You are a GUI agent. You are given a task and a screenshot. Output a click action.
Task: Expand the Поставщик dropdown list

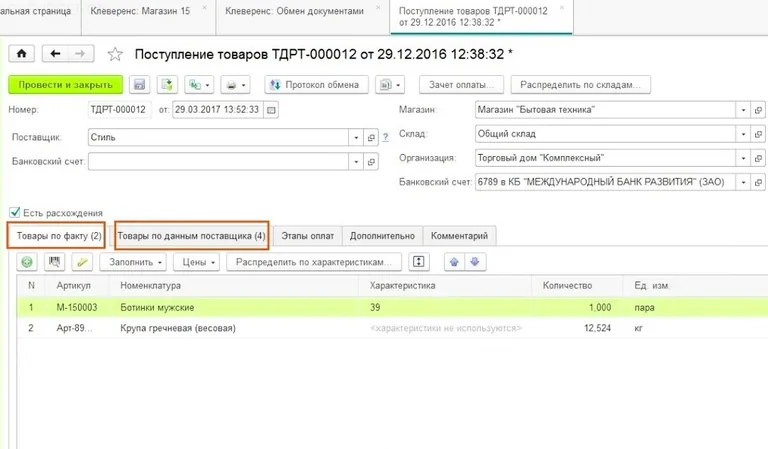pos(355,137)
